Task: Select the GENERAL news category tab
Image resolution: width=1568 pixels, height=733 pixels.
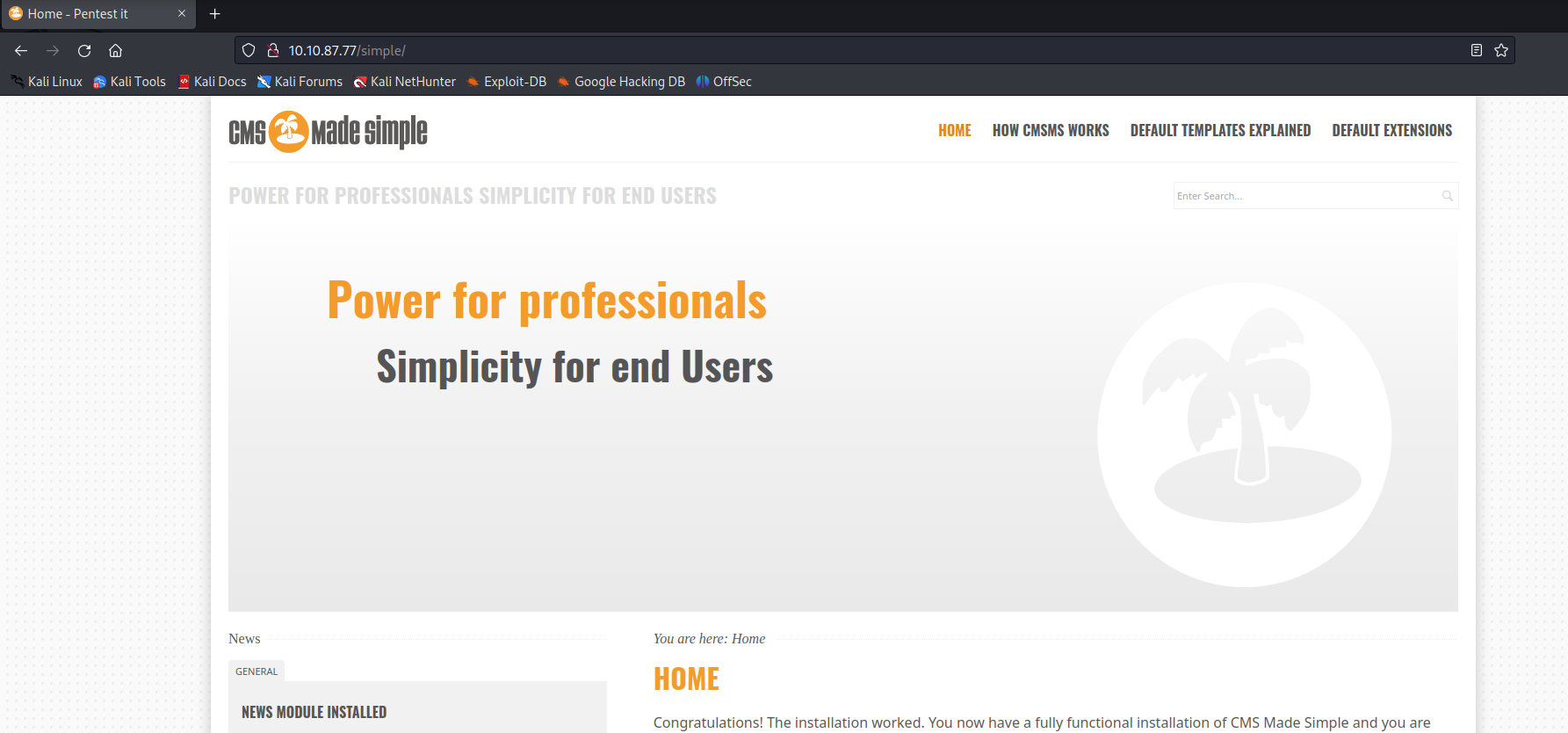Action: [257, 671]
